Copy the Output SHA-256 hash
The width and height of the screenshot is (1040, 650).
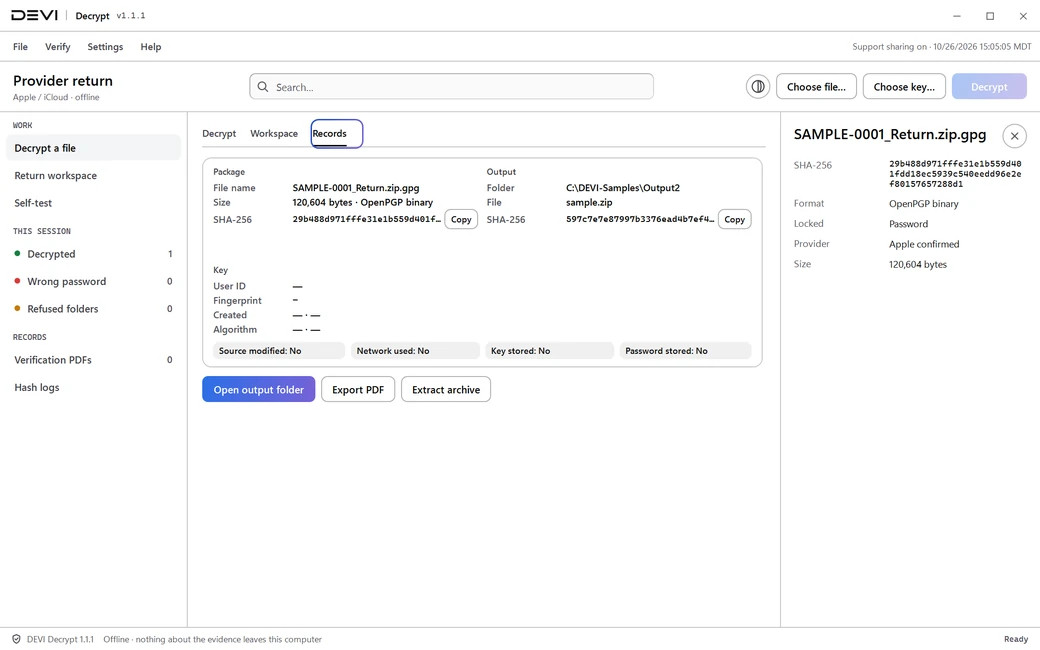tap(734, 220)
